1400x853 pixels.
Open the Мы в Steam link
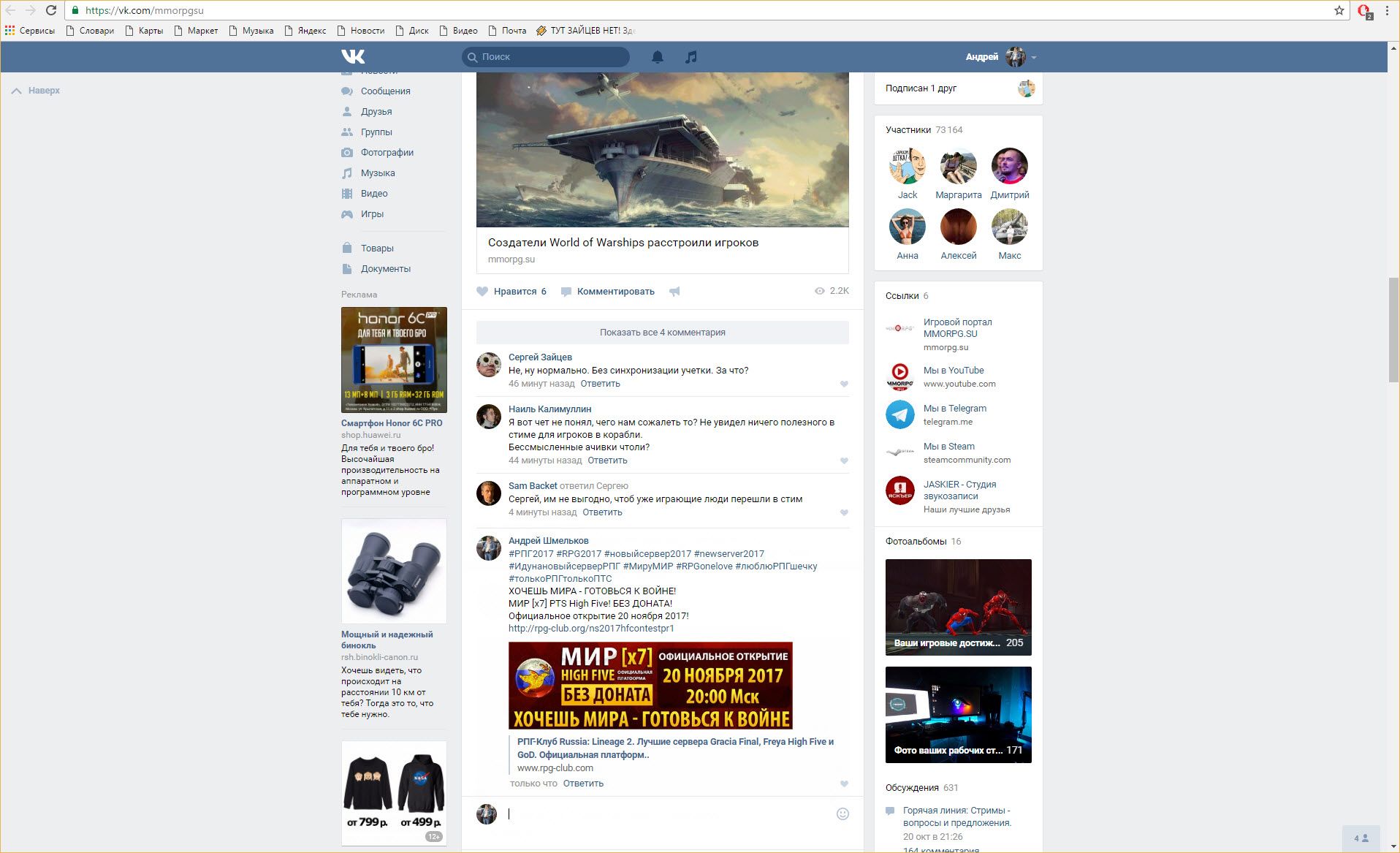948,447
